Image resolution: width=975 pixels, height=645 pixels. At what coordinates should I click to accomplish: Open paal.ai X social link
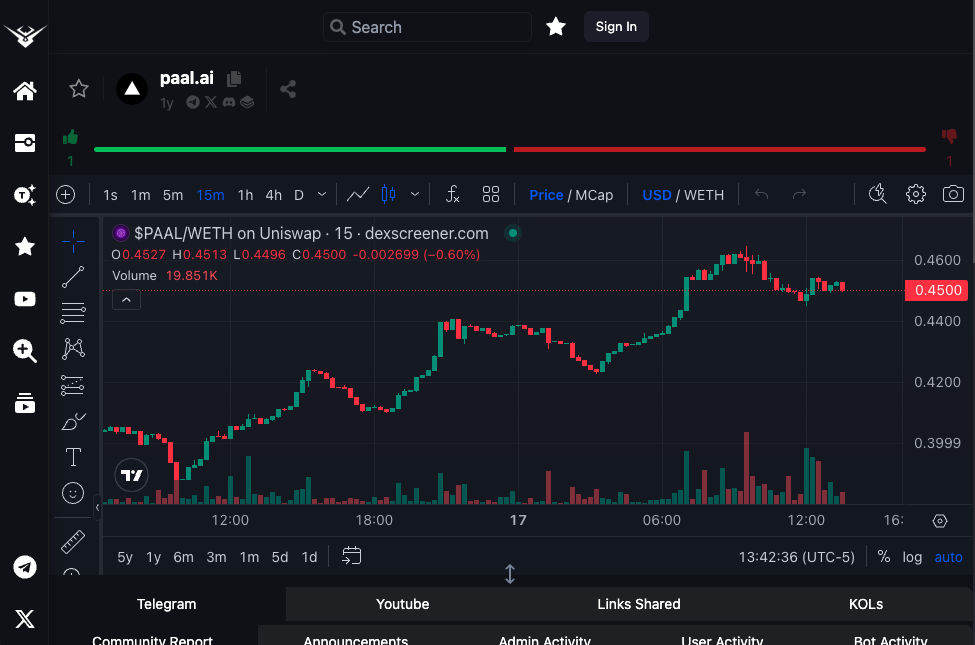211,102
